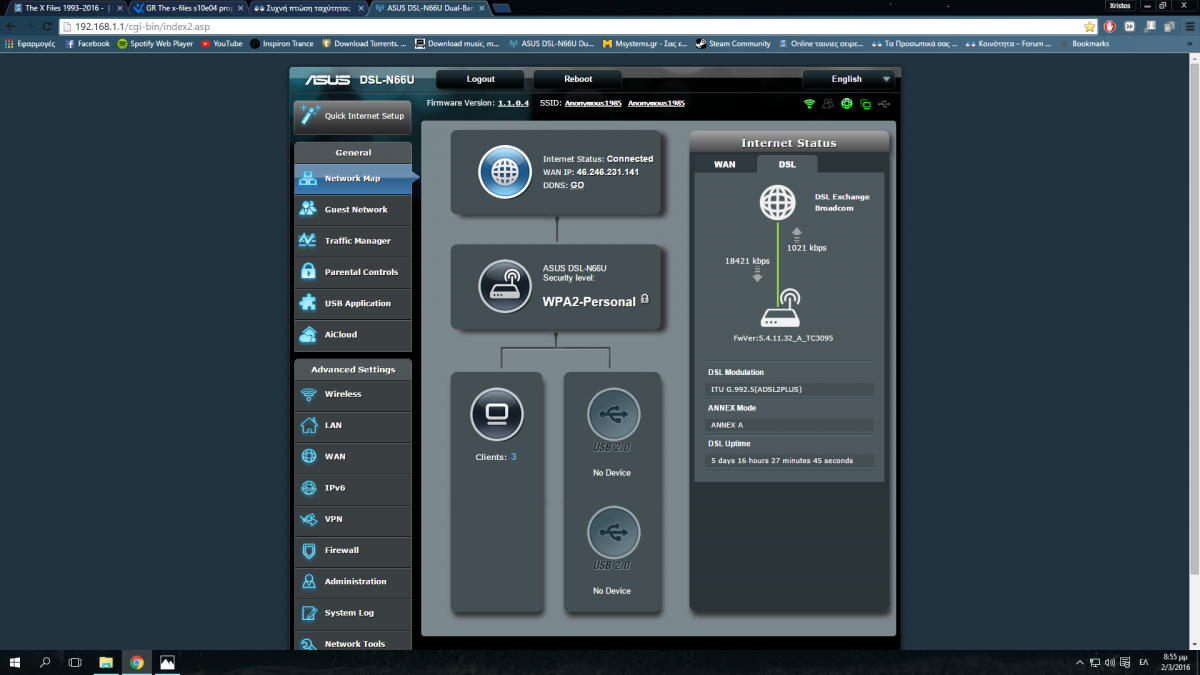Open the Firewall settings in the sidebar
The height and width of the screenshot is (675, 1200).
[x=353, y=550]
